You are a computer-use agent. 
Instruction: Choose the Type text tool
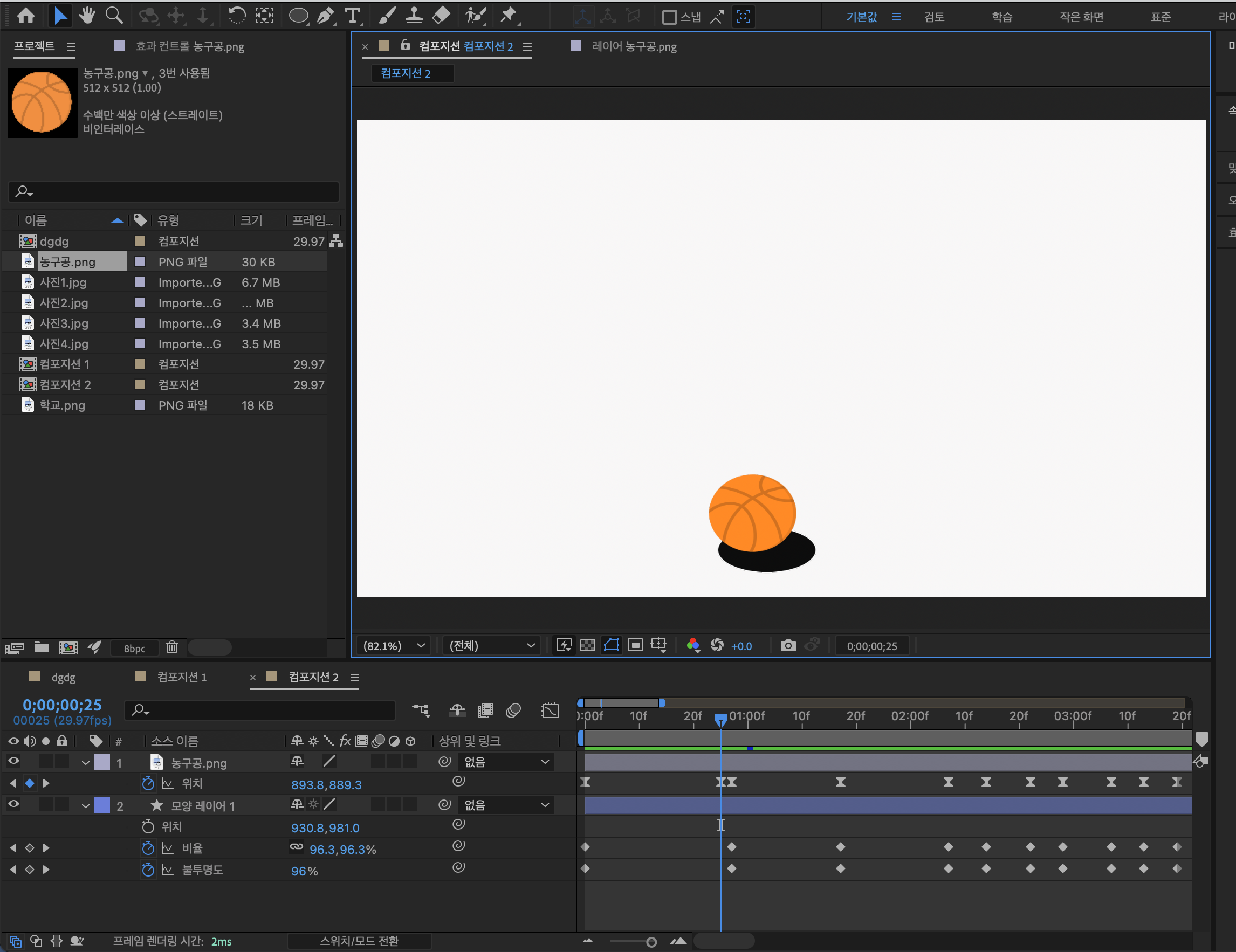pyautogui.click(x=353, y=16)
